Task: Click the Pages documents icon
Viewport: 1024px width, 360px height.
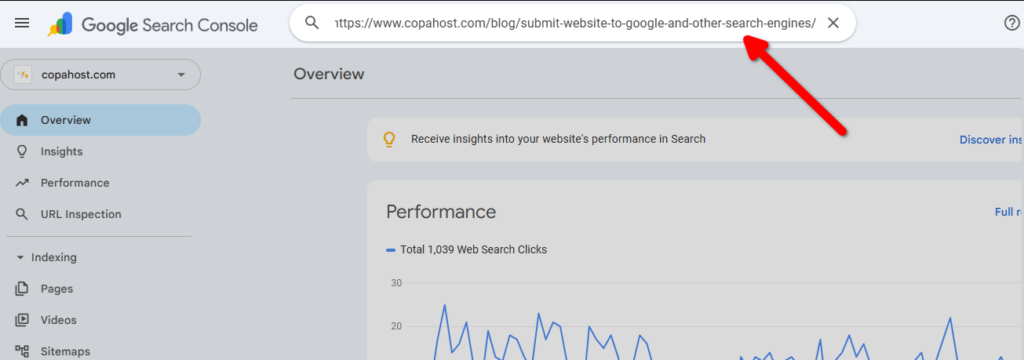Action: (x=22, y=289)
